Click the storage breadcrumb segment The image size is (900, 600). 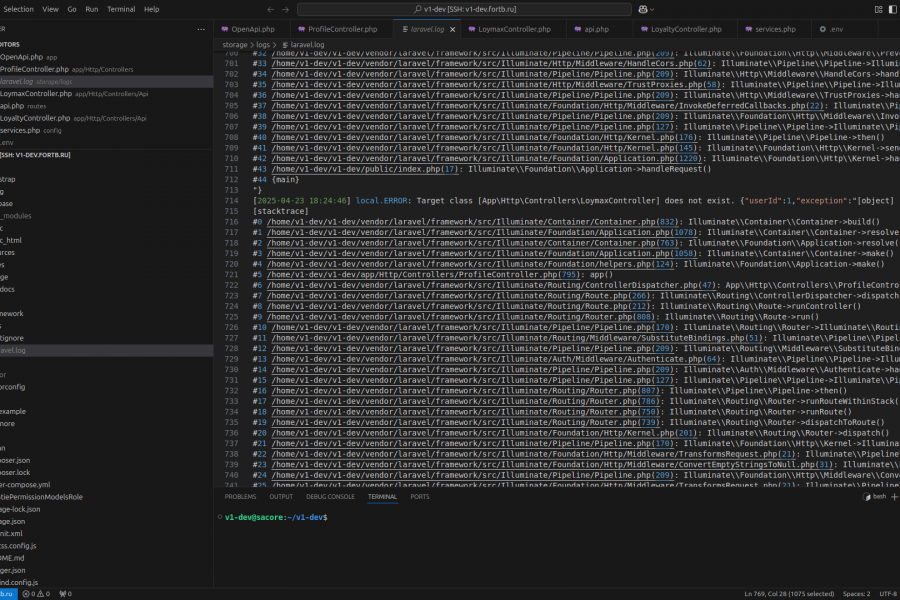point(235,45)
